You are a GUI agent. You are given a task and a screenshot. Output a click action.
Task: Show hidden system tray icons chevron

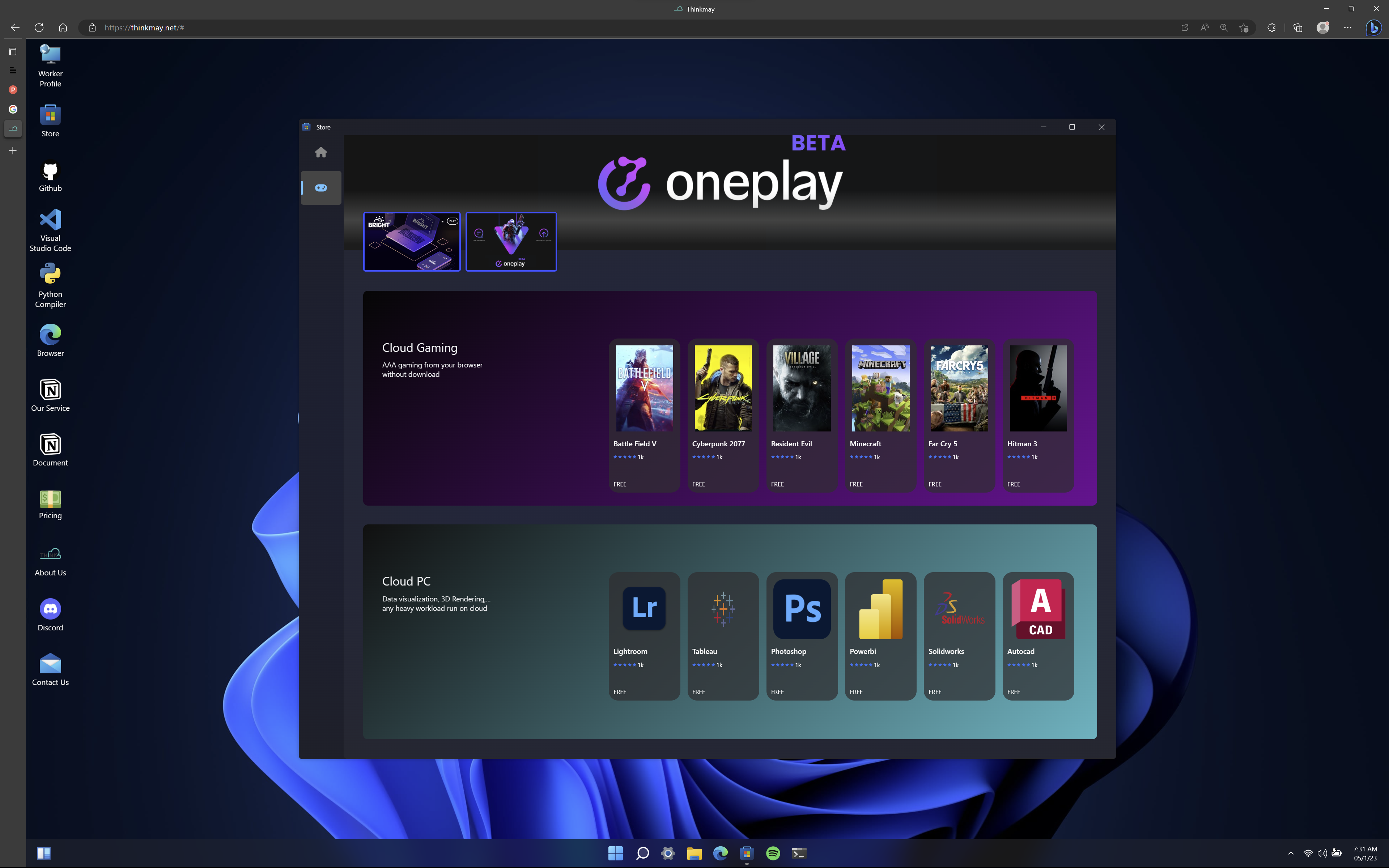1291,853
